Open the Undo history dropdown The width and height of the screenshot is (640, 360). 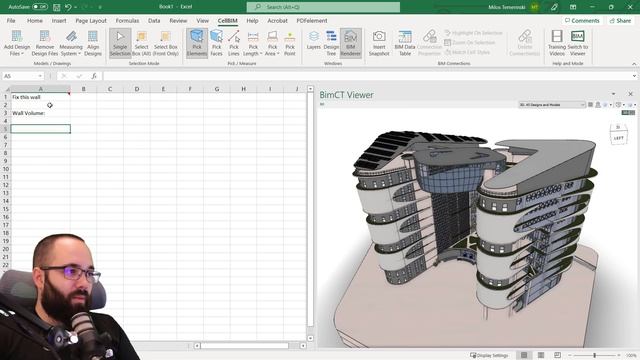click(76, 7)
